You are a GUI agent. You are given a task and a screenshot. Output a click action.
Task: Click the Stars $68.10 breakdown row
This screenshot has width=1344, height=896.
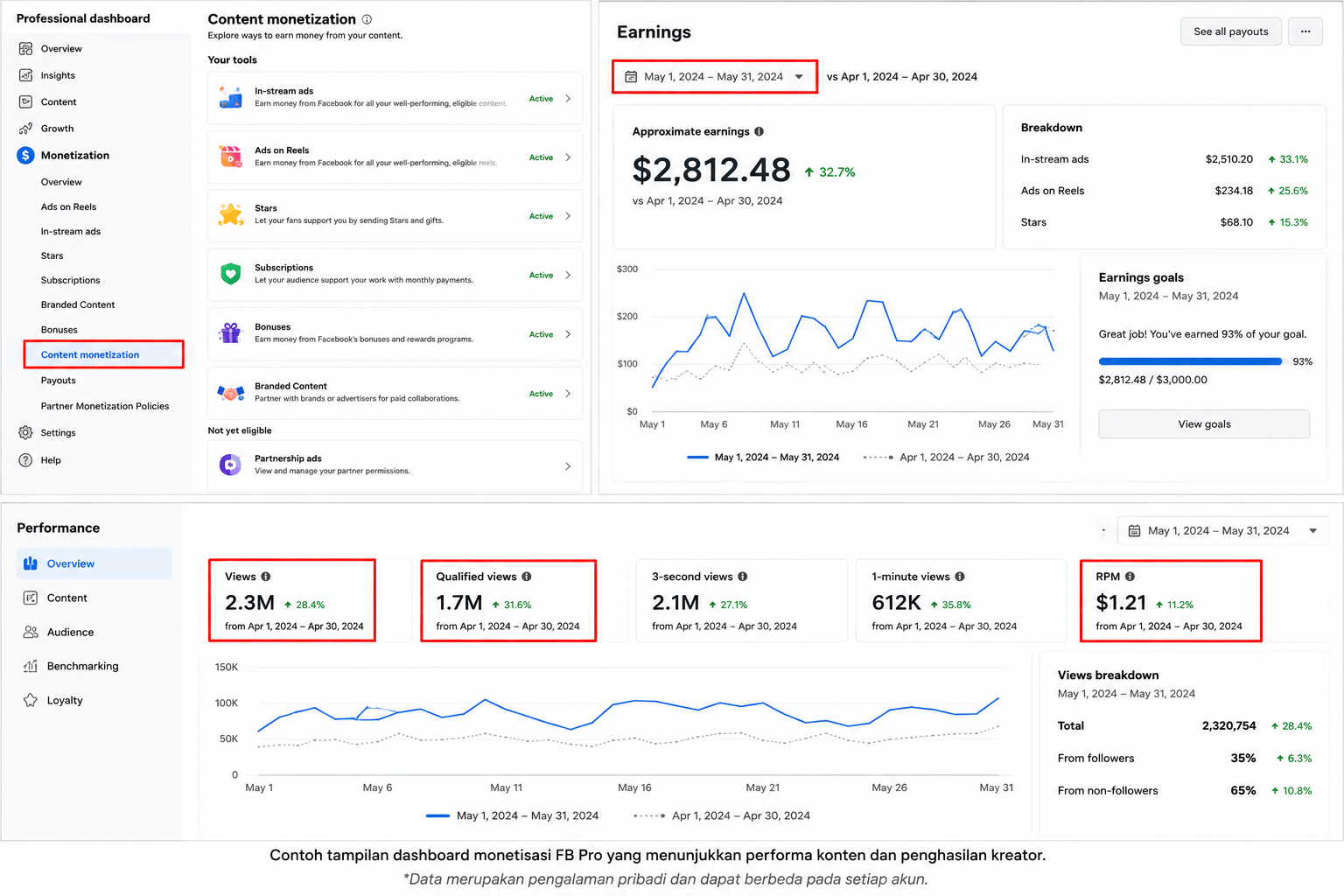[1165, 222]
